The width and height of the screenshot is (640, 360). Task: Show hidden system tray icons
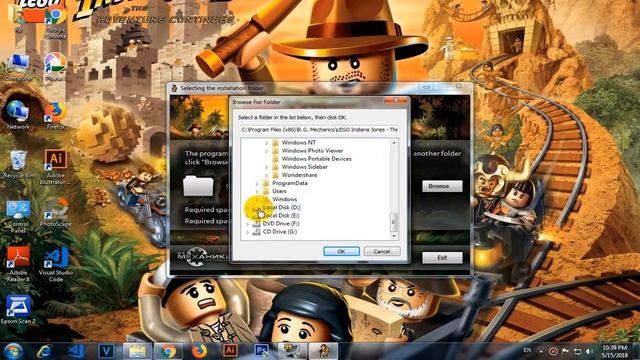point(541,351)
